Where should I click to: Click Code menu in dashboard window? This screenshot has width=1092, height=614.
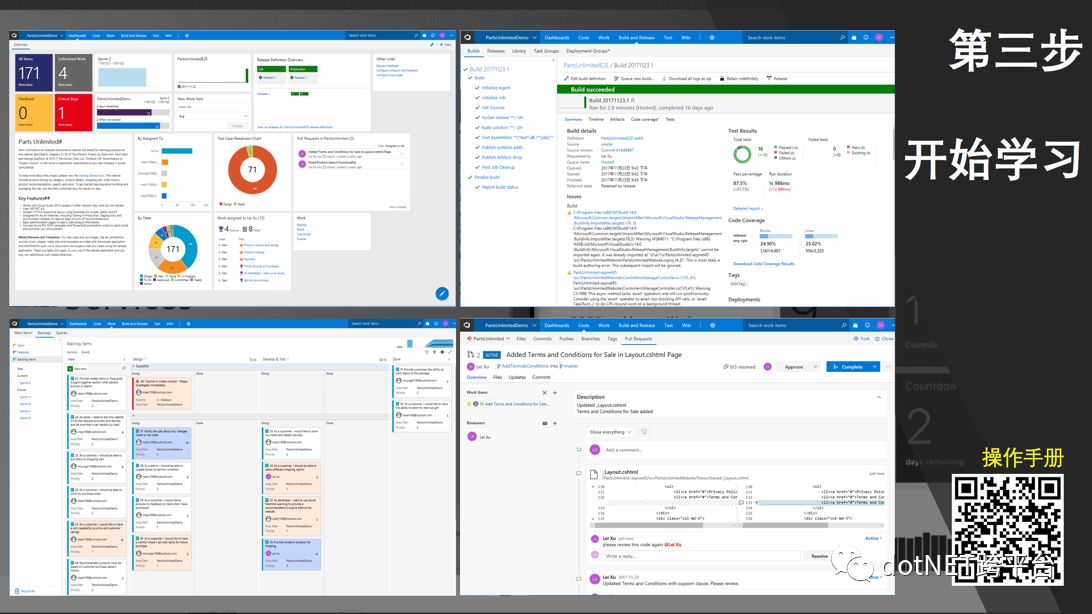[96, 35]
